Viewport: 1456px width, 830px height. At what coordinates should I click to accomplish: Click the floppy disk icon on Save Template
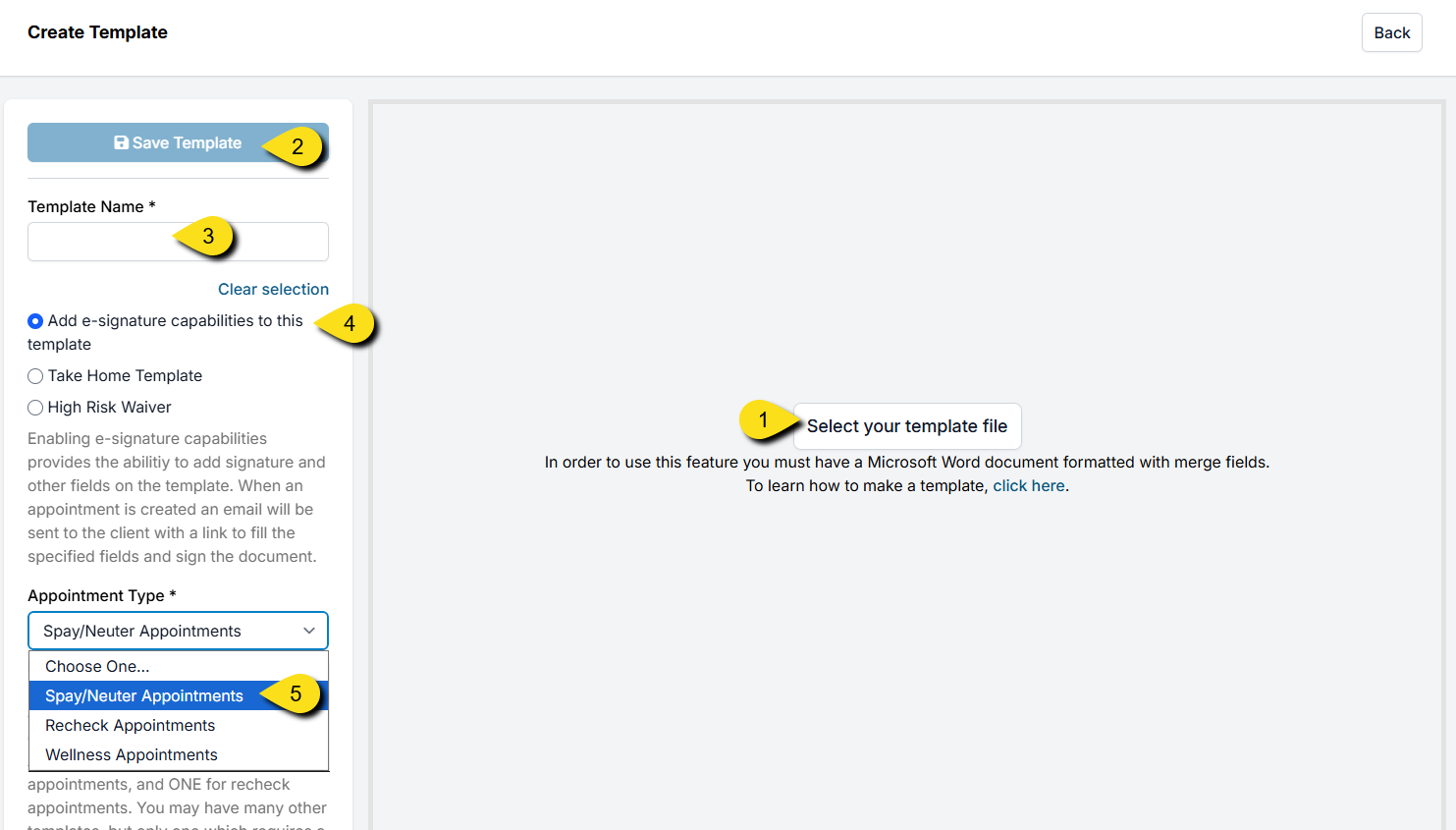pyautogui.click(x=121, y=142)
